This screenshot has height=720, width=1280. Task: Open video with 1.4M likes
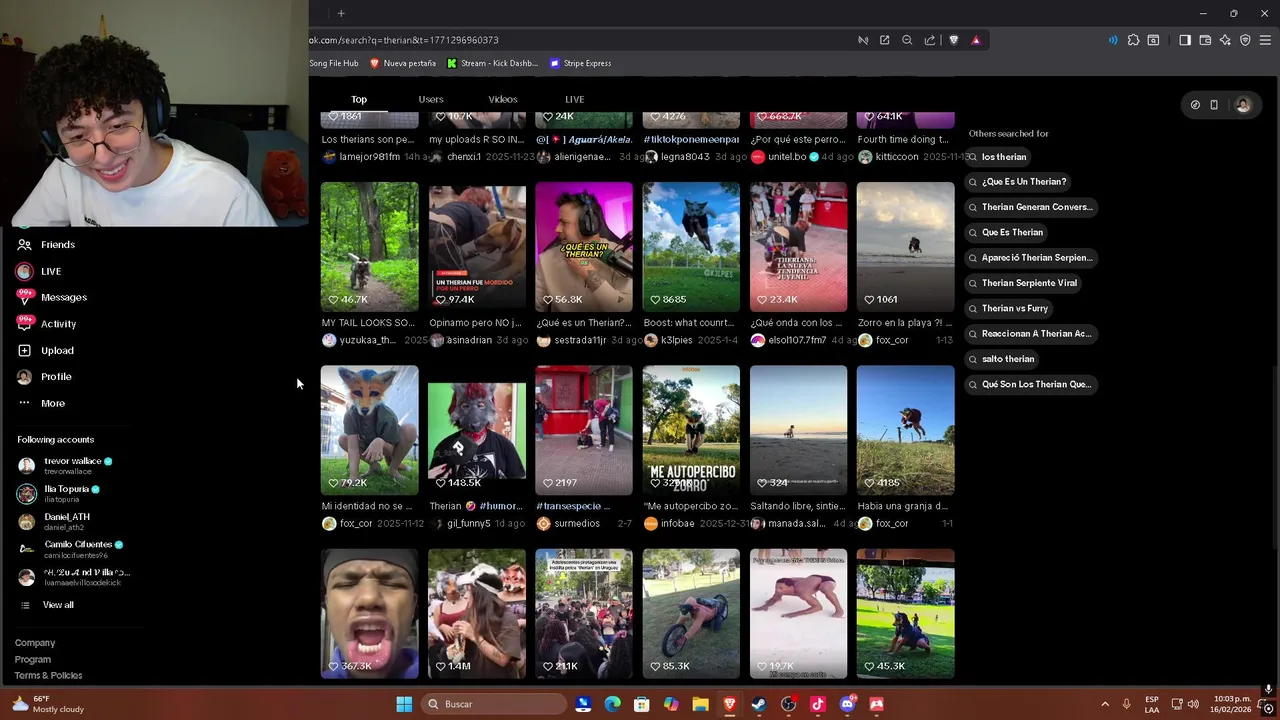click(x=477, y=613)
